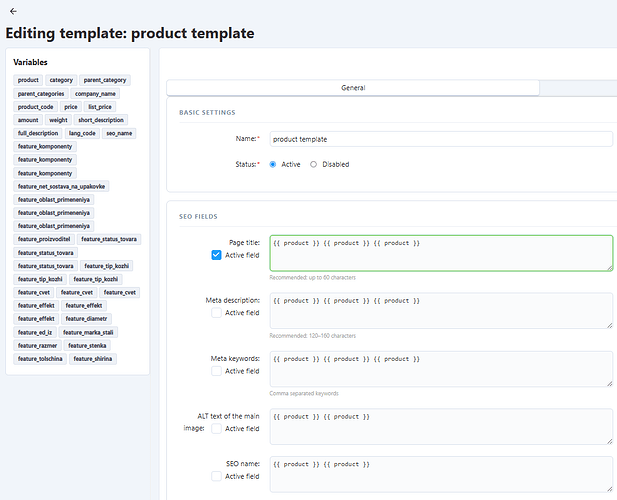Click into the Meta description textarea
This screenshot has height=500, width=617.
point(441,311)
